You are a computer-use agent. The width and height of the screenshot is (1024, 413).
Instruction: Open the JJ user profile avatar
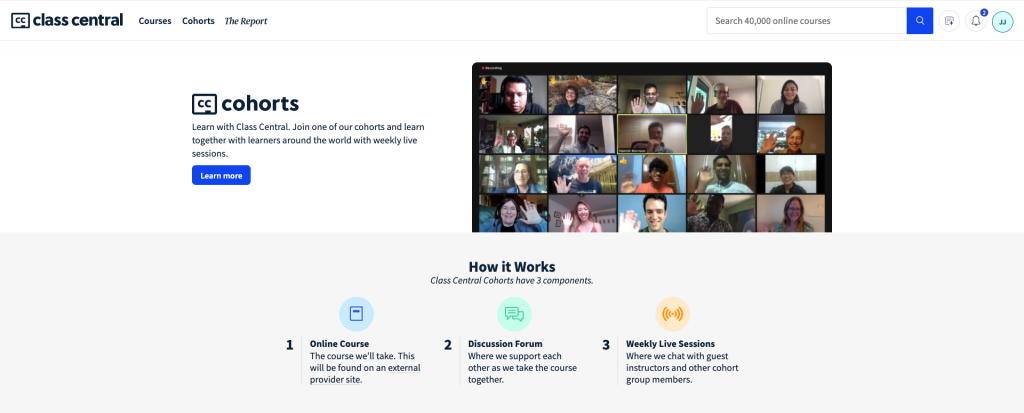pos(1002,22)
